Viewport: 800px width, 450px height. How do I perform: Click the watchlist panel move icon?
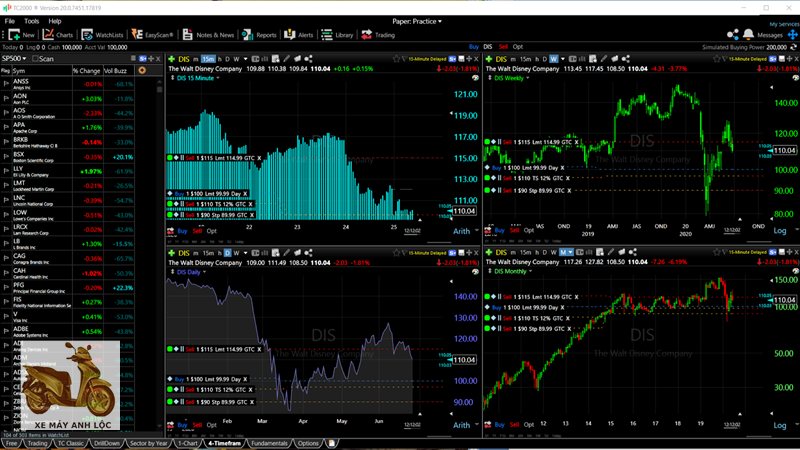[x=151, y=59]
